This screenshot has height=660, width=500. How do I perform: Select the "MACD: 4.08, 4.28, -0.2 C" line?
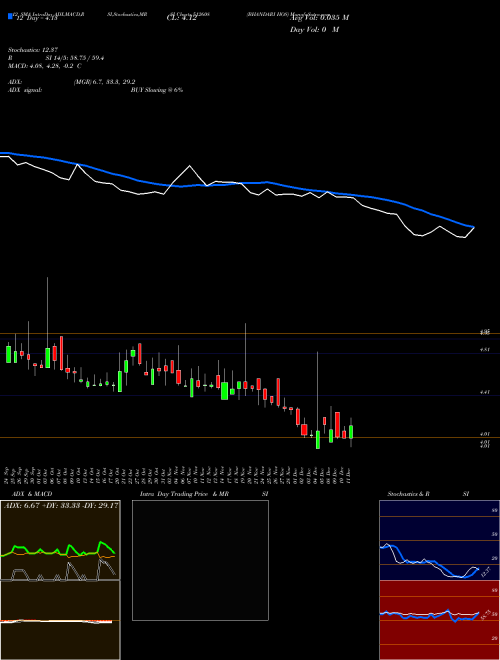[x=45, y=66]
